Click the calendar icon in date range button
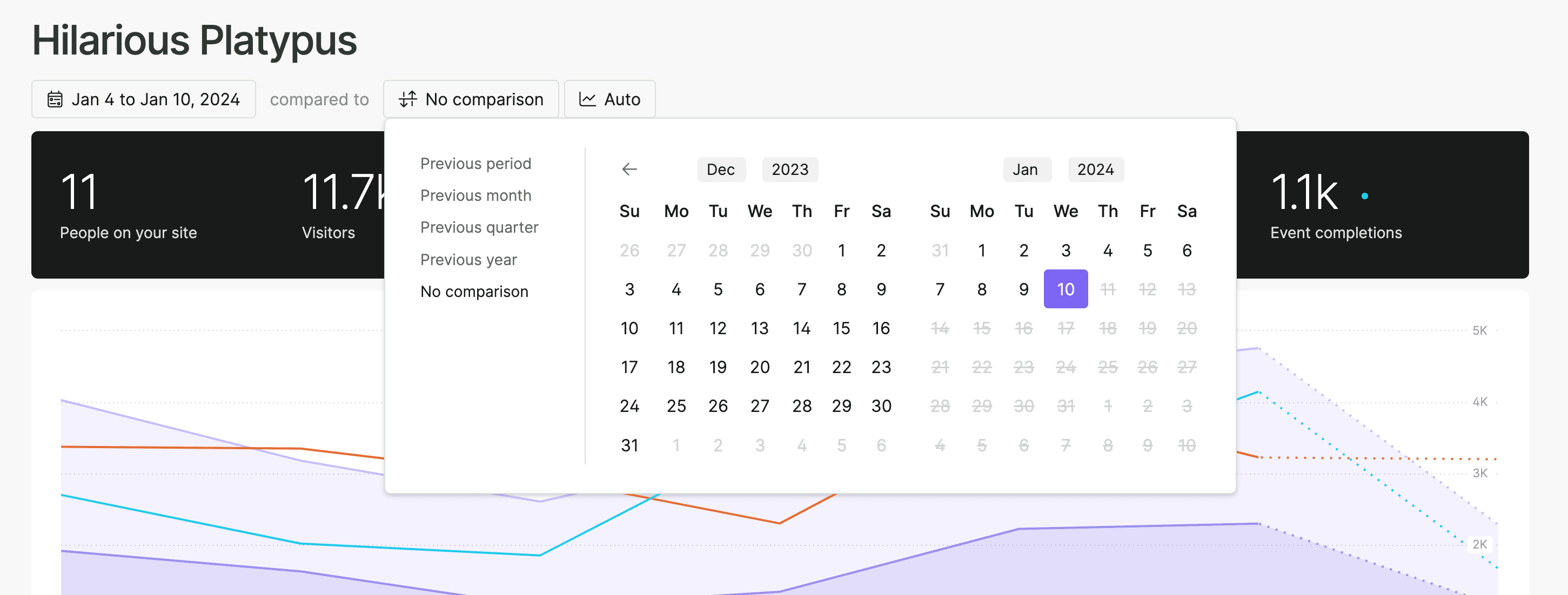Image resolution: width=1568 pixels, height=595 pixels. pyautogui.click(x=55, y=99)
